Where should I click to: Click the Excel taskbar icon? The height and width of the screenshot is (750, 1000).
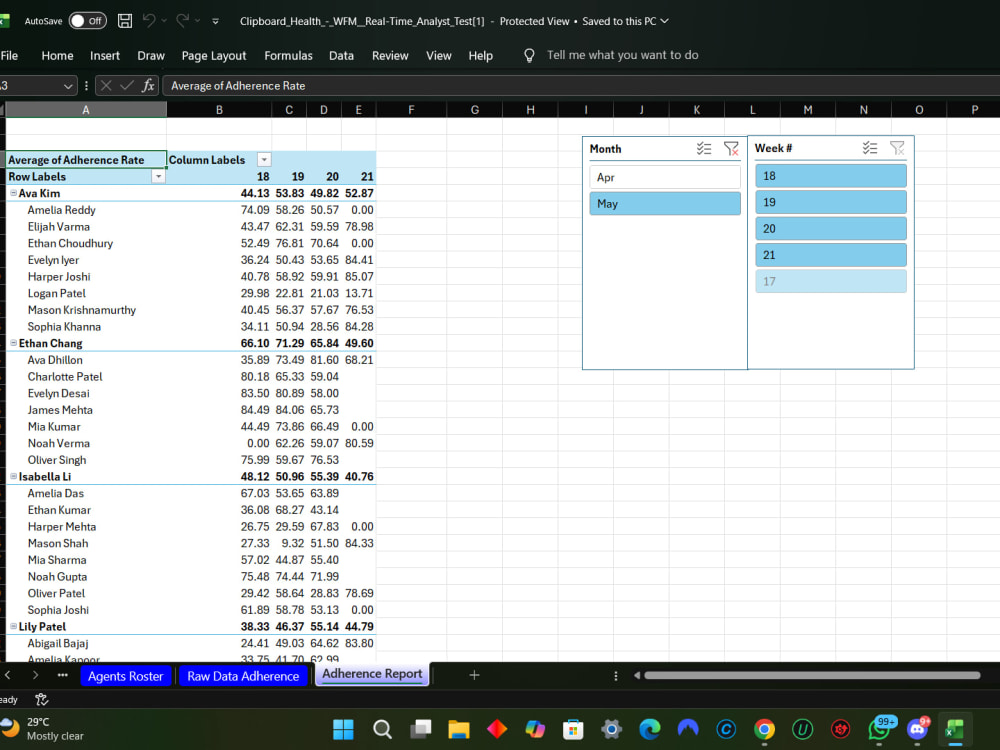pos(955,729)
